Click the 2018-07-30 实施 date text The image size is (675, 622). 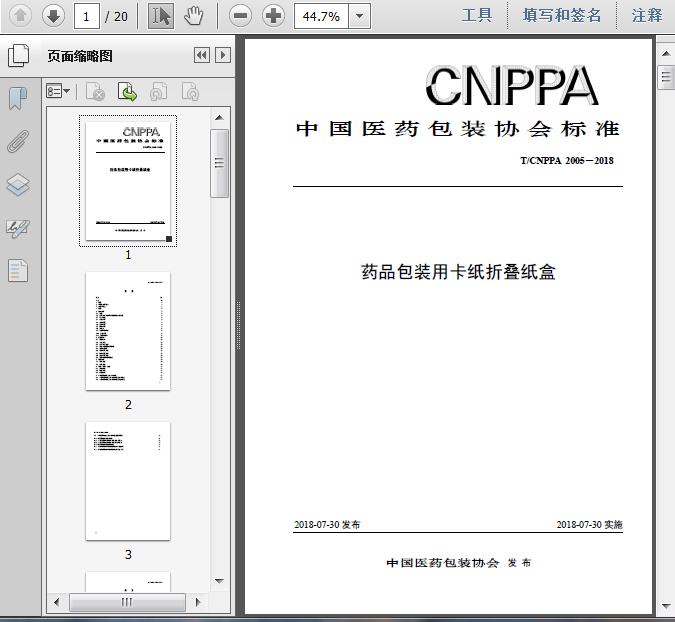[589, 525]
